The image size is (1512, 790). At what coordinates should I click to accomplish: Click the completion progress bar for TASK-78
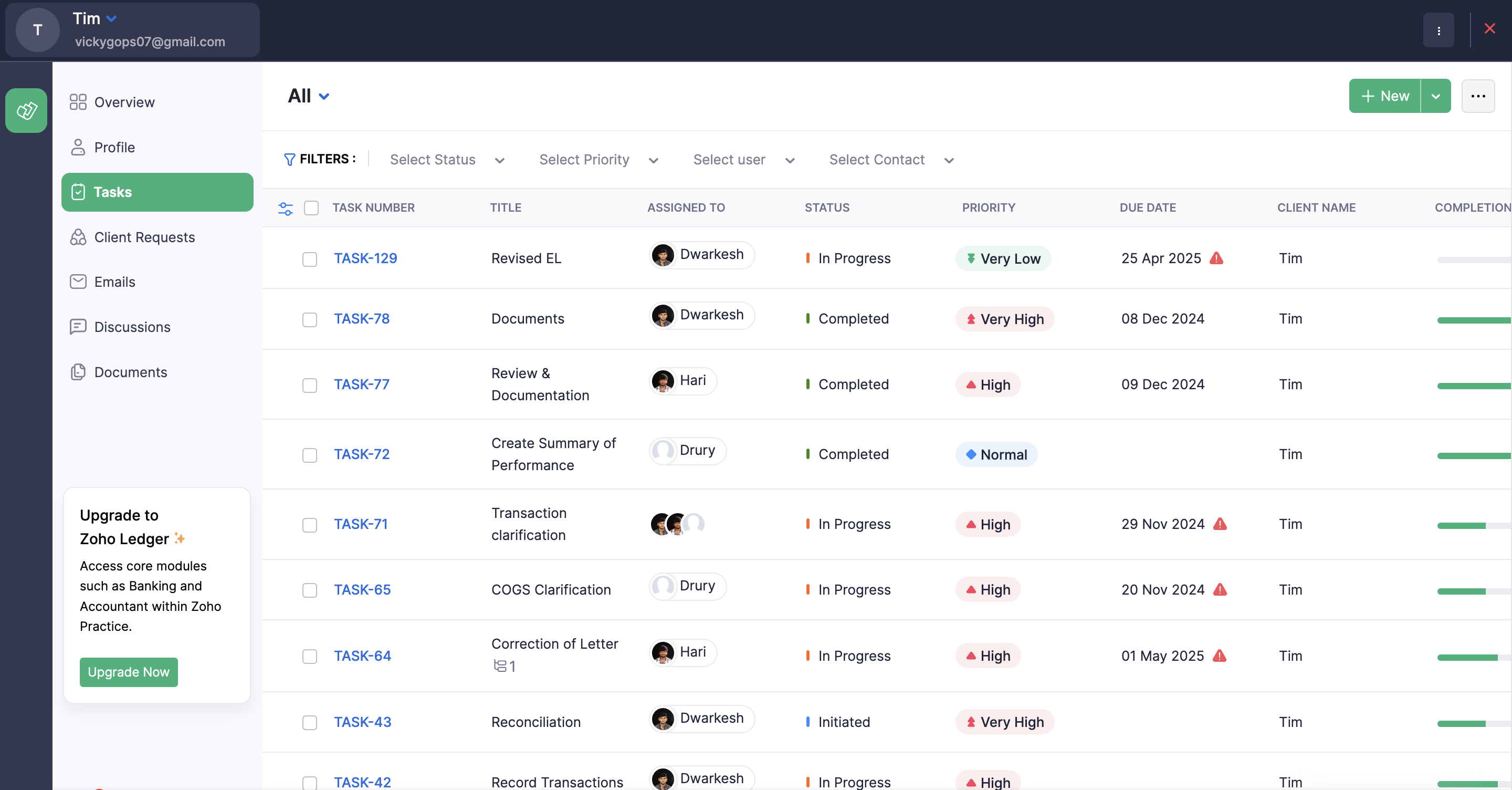click(1473, 321)
